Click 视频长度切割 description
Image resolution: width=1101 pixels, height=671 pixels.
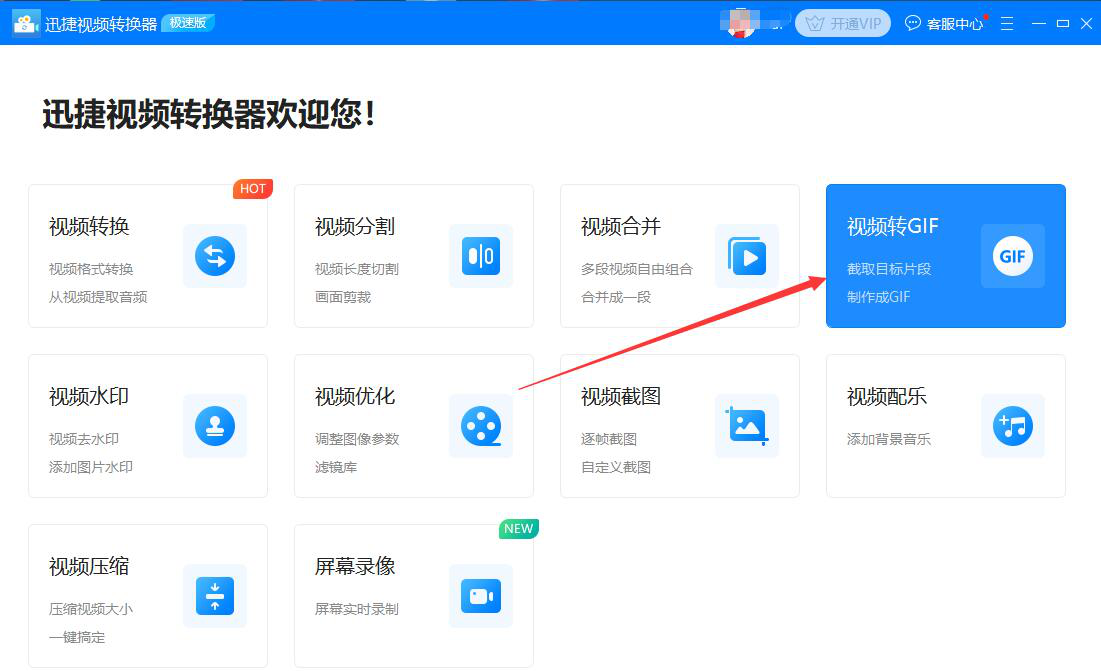click(357, 269)
